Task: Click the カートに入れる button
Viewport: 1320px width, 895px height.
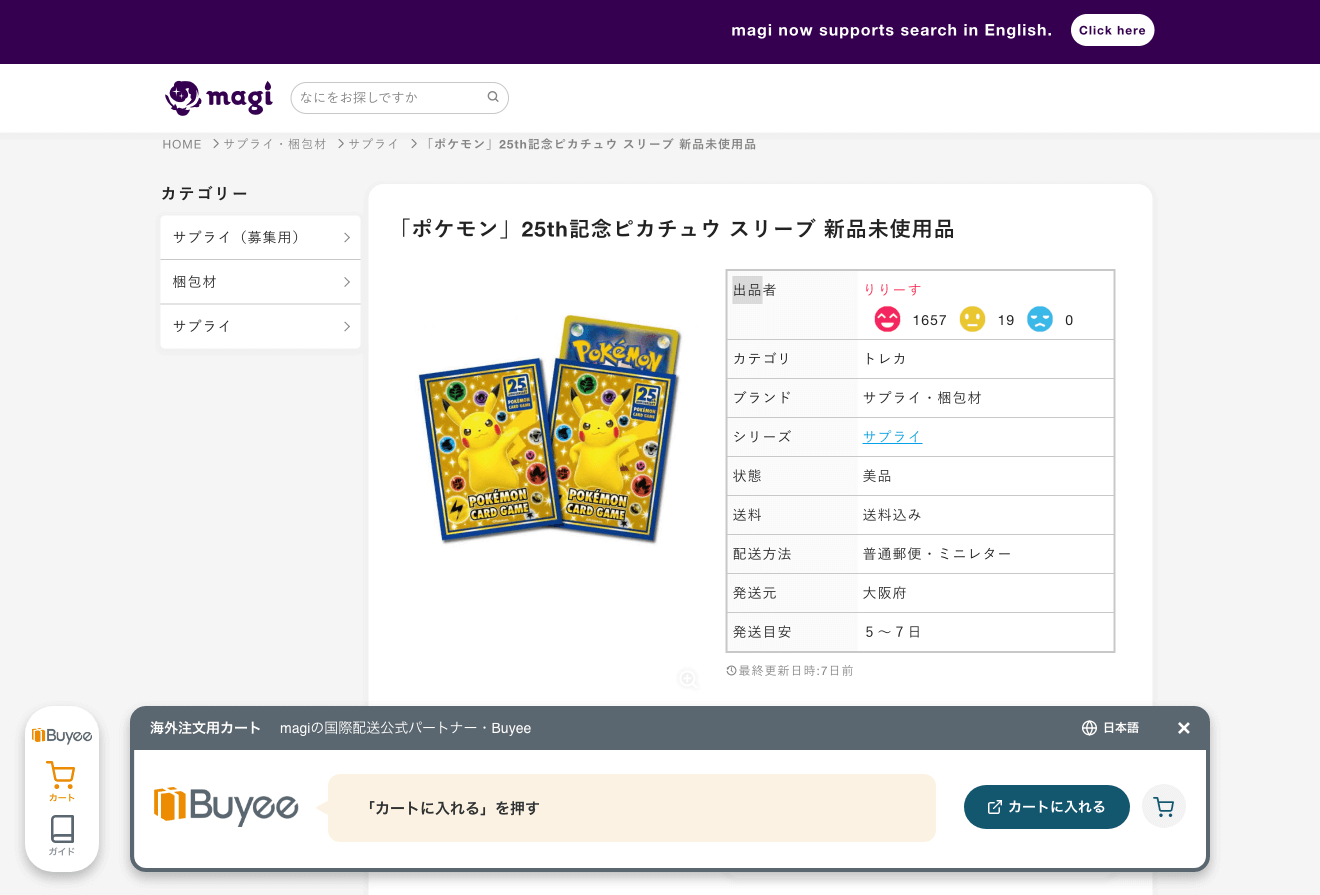Action: [x=1047, y=807]
